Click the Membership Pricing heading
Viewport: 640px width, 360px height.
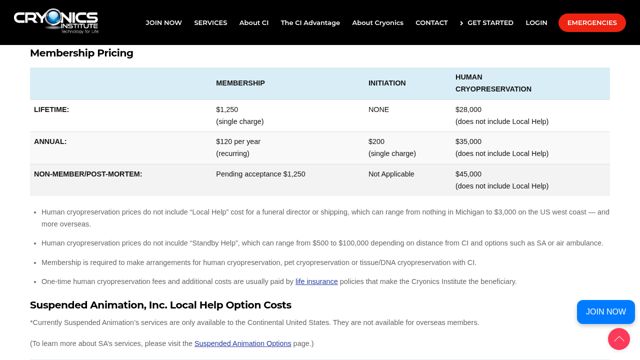82,53
